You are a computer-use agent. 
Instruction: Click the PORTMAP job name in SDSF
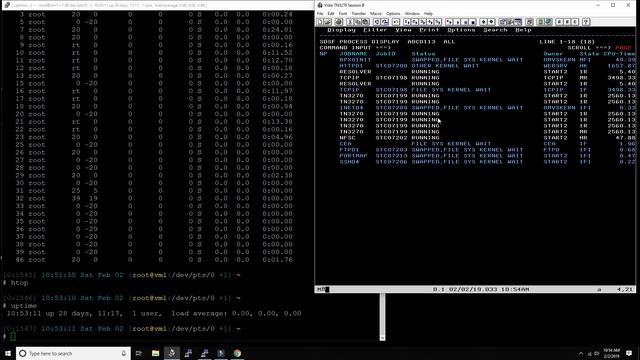click(x=353, y=156)
